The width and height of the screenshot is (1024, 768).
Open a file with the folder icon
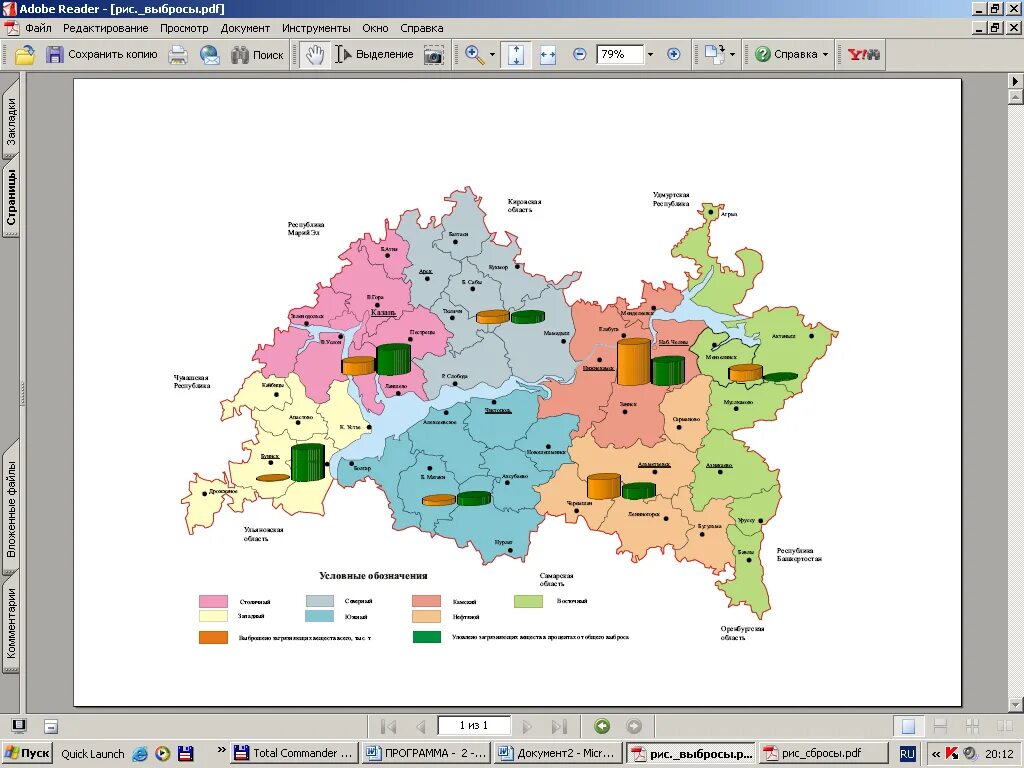[25, 55]
